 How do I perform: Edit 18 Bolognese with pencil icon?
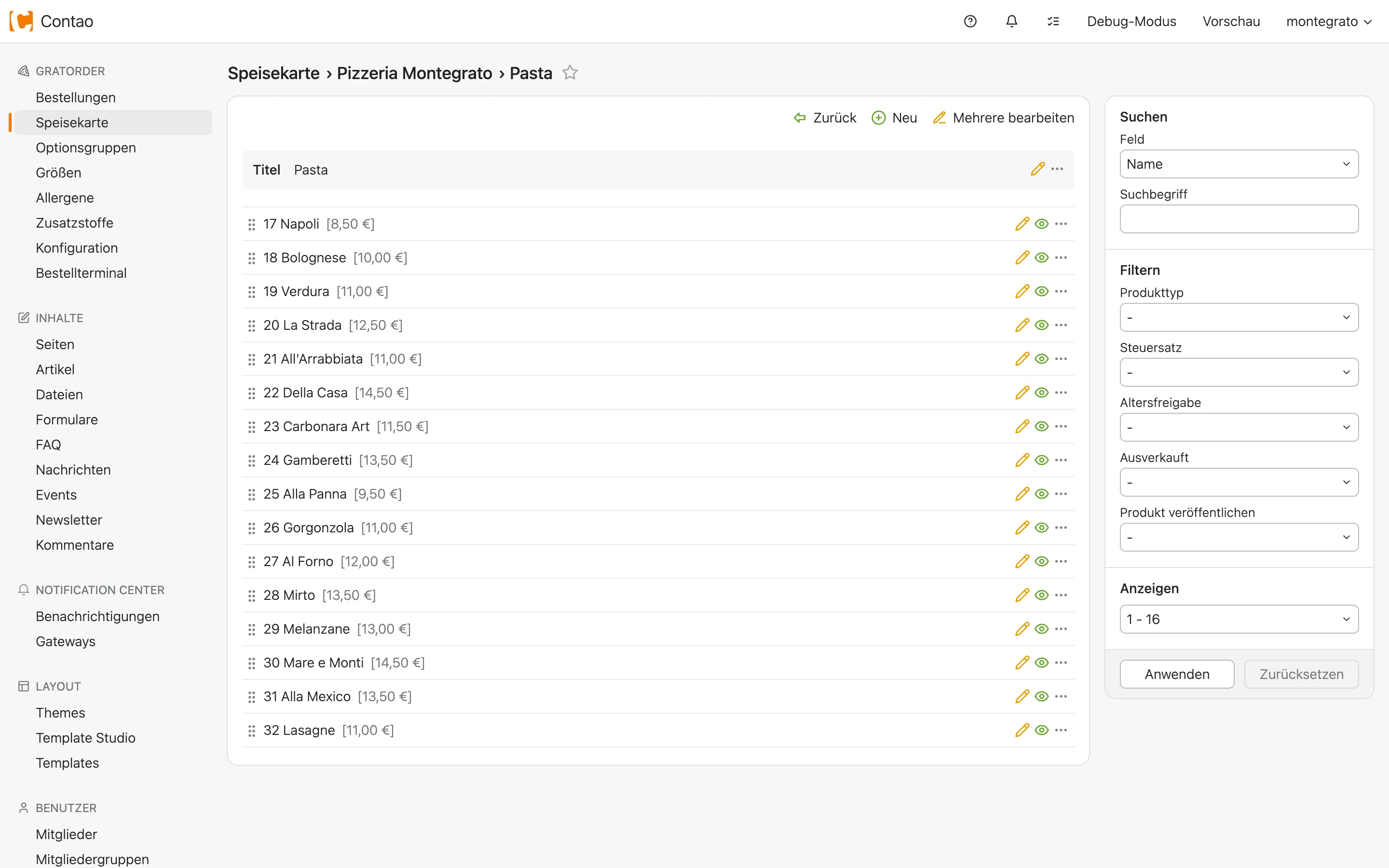[1022, 258]
